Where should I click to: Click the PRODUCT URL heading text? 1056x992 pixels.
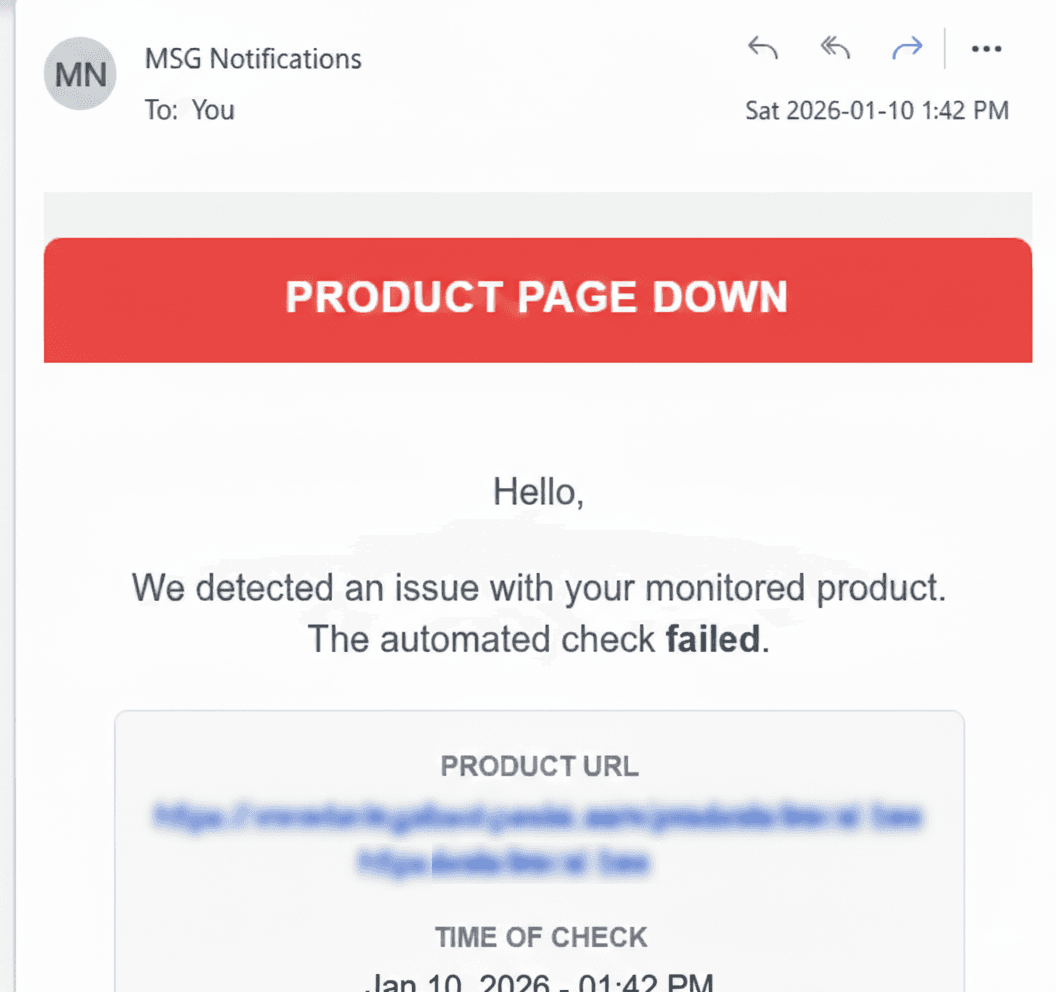[539, 766]
